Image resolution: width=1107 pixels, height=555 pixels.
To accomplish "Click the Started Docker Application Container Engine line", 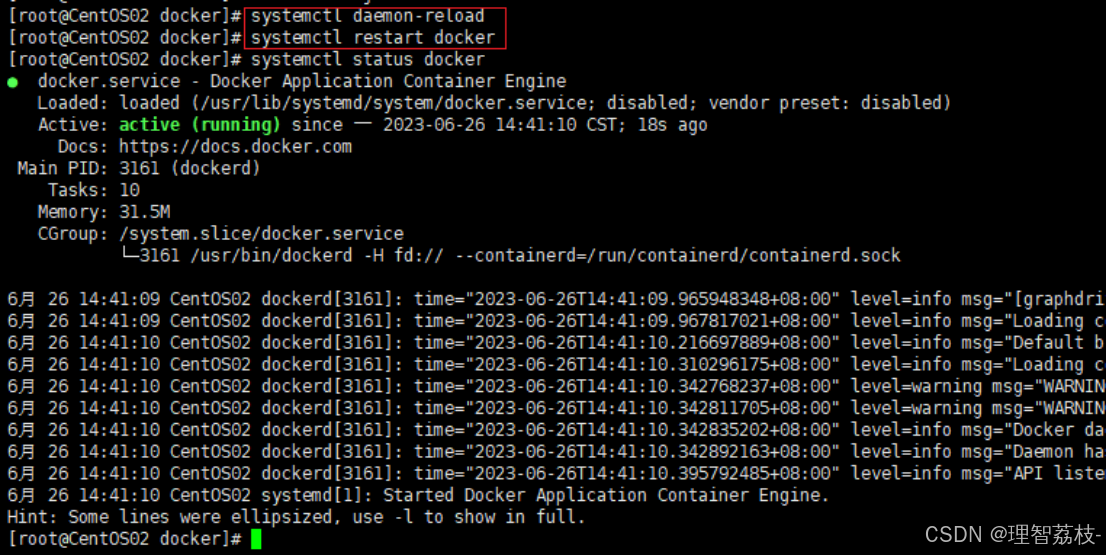I will (418, 495).
